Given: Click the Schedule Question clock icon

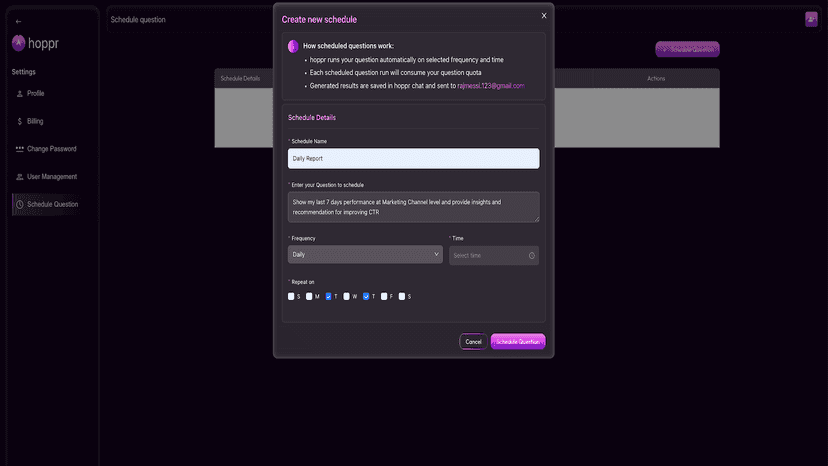Looking at the screenshot, I should coord(20,204).
